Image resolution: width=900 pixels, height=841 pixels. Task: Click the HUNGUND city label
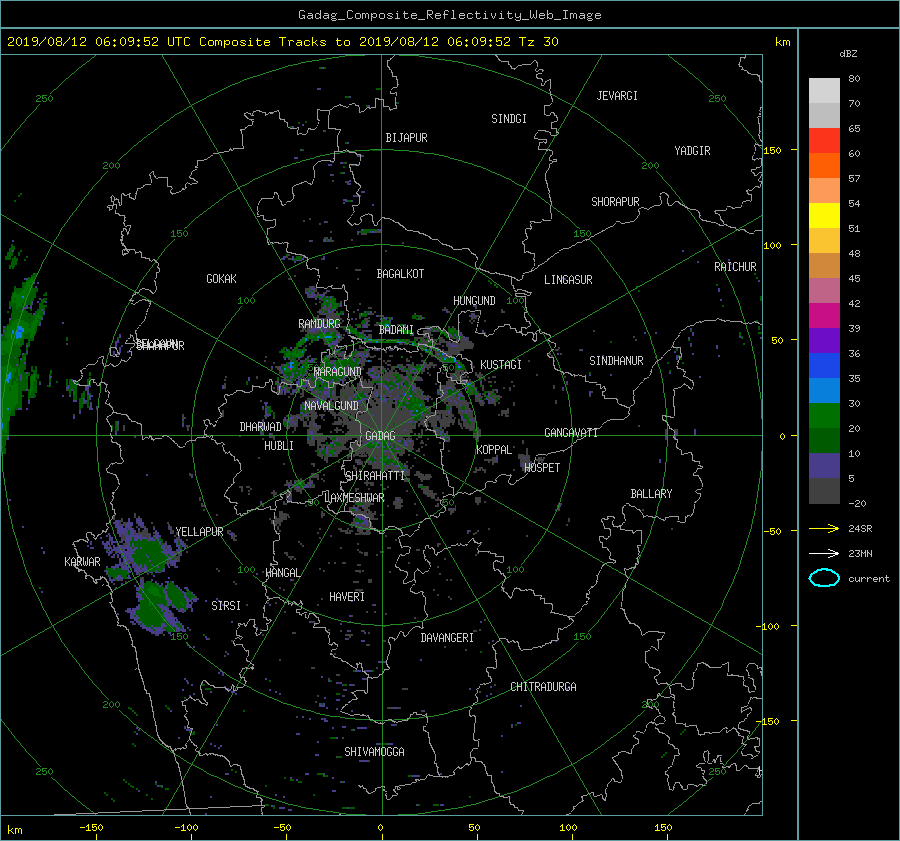pos(474,301)
